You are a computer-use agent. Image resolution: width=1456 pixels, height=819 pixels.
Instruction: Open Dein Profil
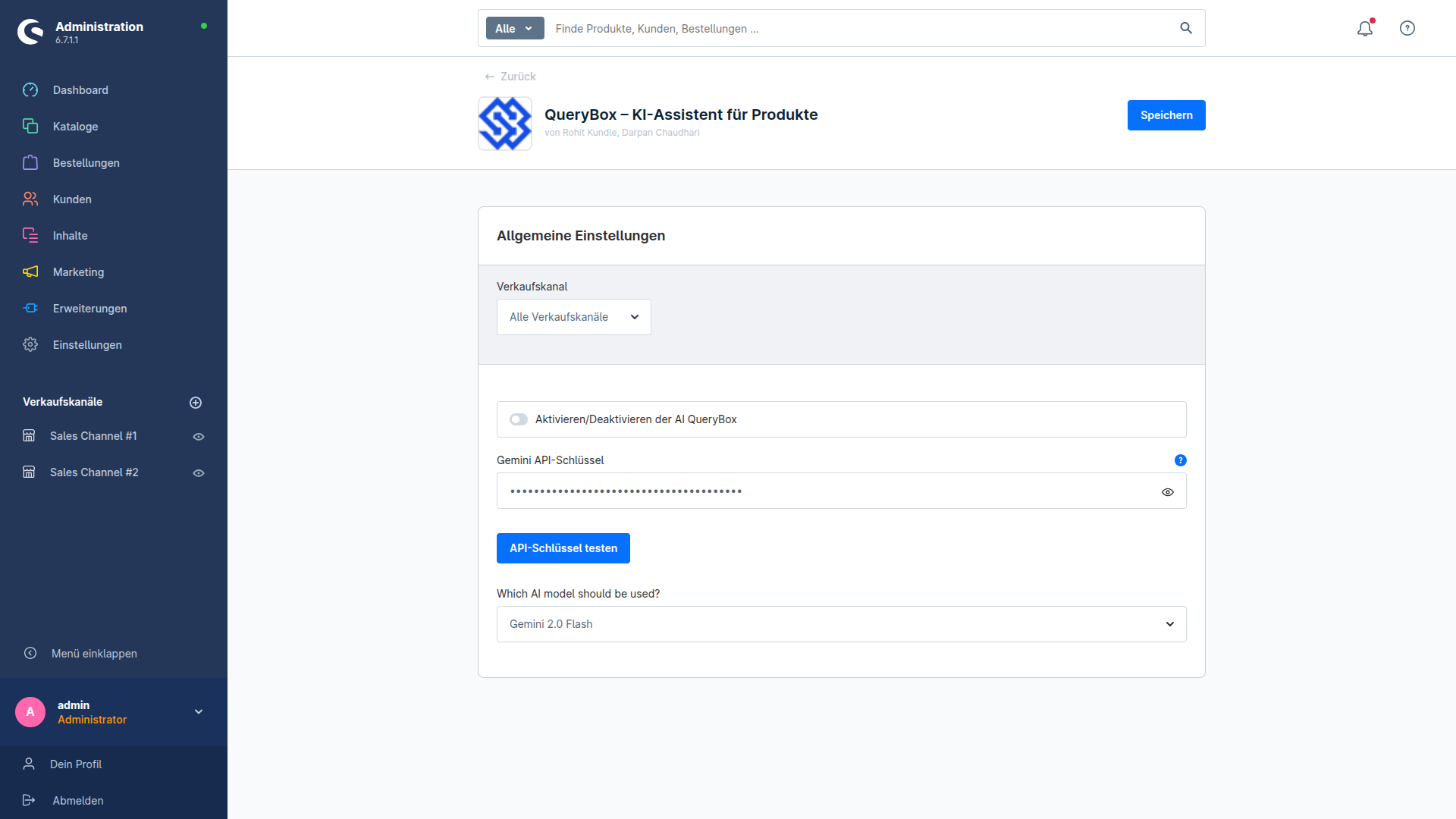(76, 764)
